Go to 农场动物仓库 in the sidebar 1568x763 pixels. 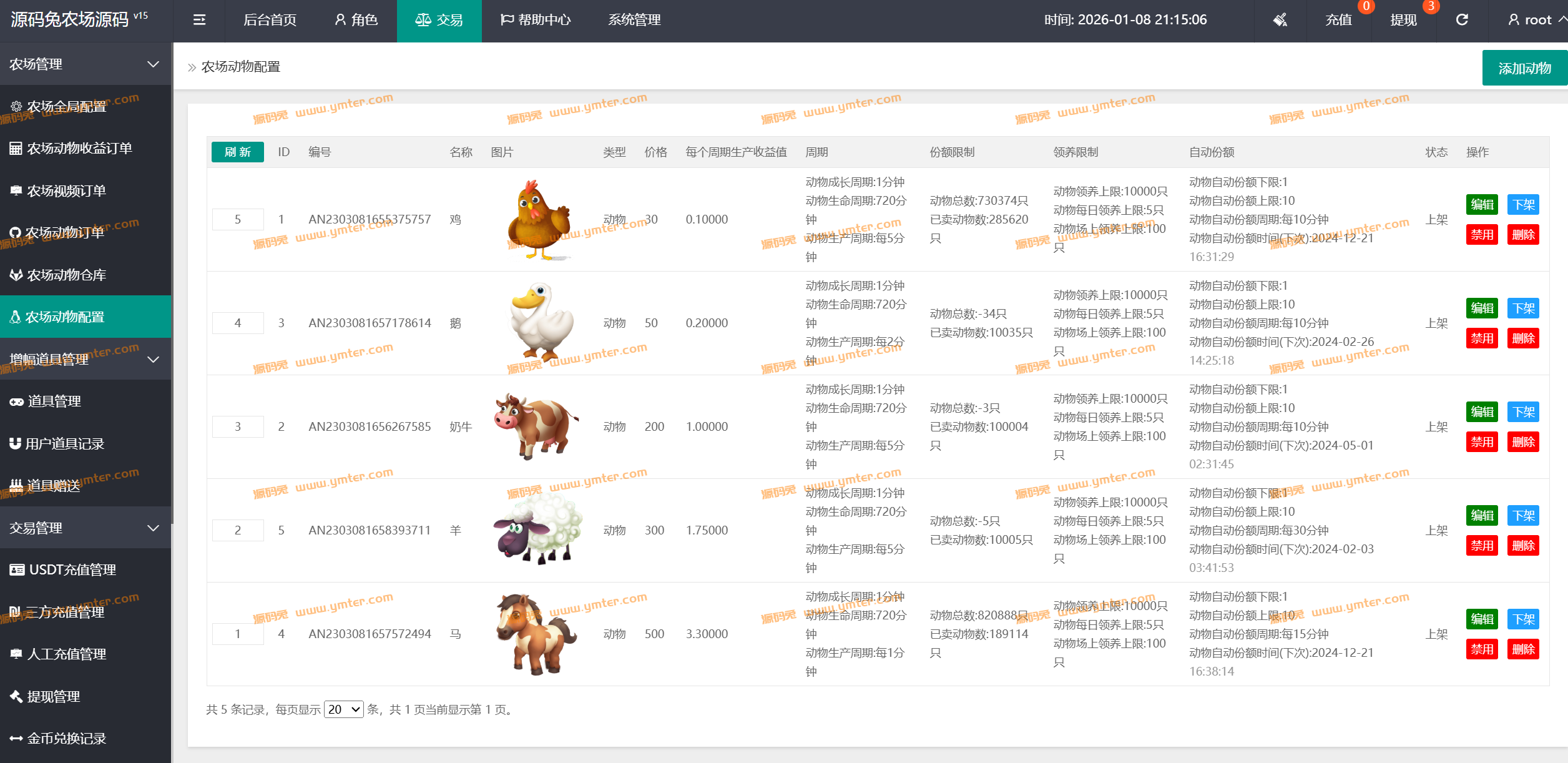click(x=66, y=275)
